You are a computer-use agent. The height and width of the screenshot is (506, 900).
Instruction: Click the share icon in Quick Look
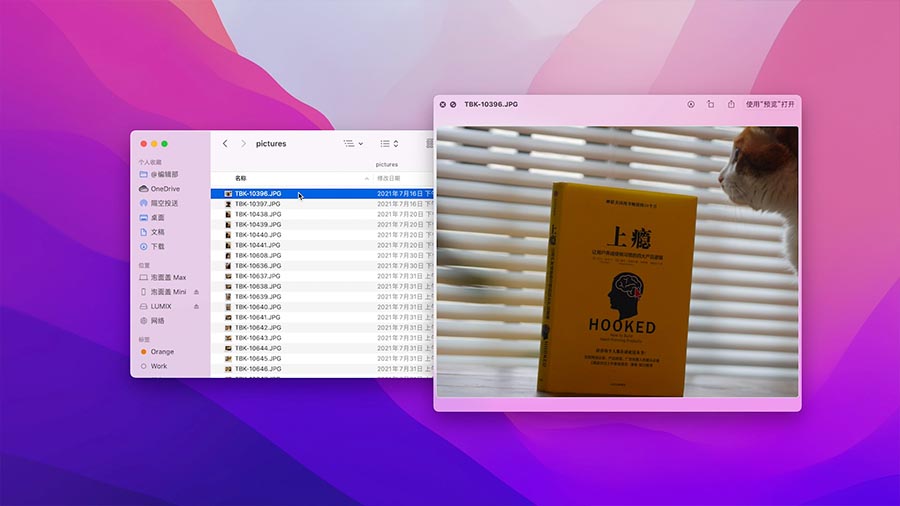(x=731, y=104)
